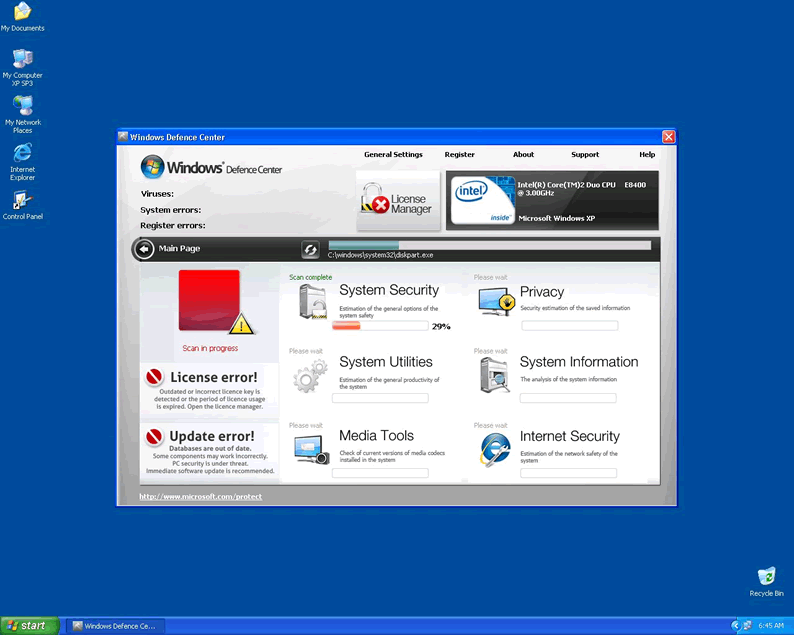Open Recycle Bin on the desktop
The image size is (794, 635).
click(766, 581)
